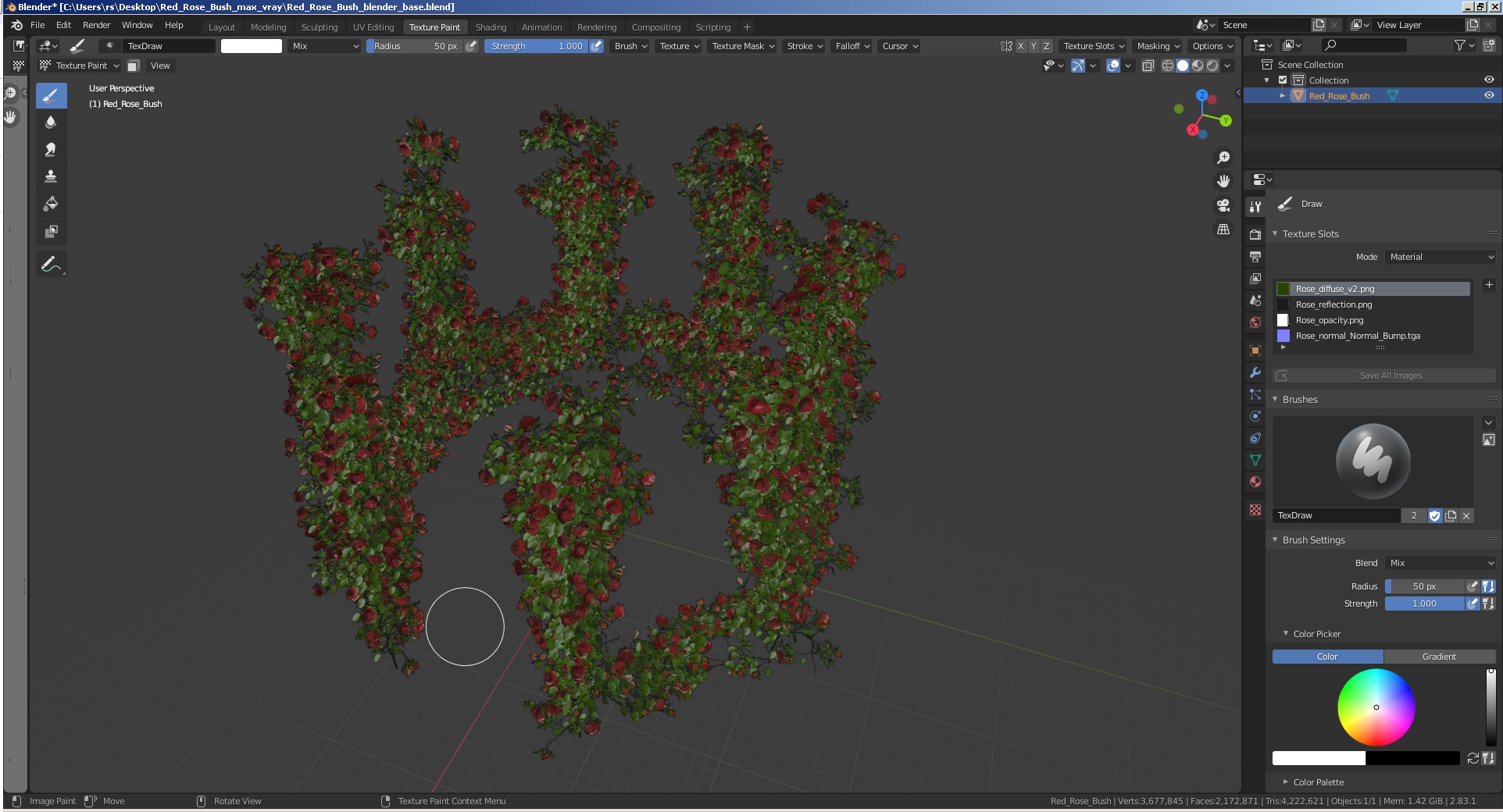This screenshot has height=812, width=1503.
Task: Toggle fake user shield for TexDraw
Action: tap(1435, 515)
